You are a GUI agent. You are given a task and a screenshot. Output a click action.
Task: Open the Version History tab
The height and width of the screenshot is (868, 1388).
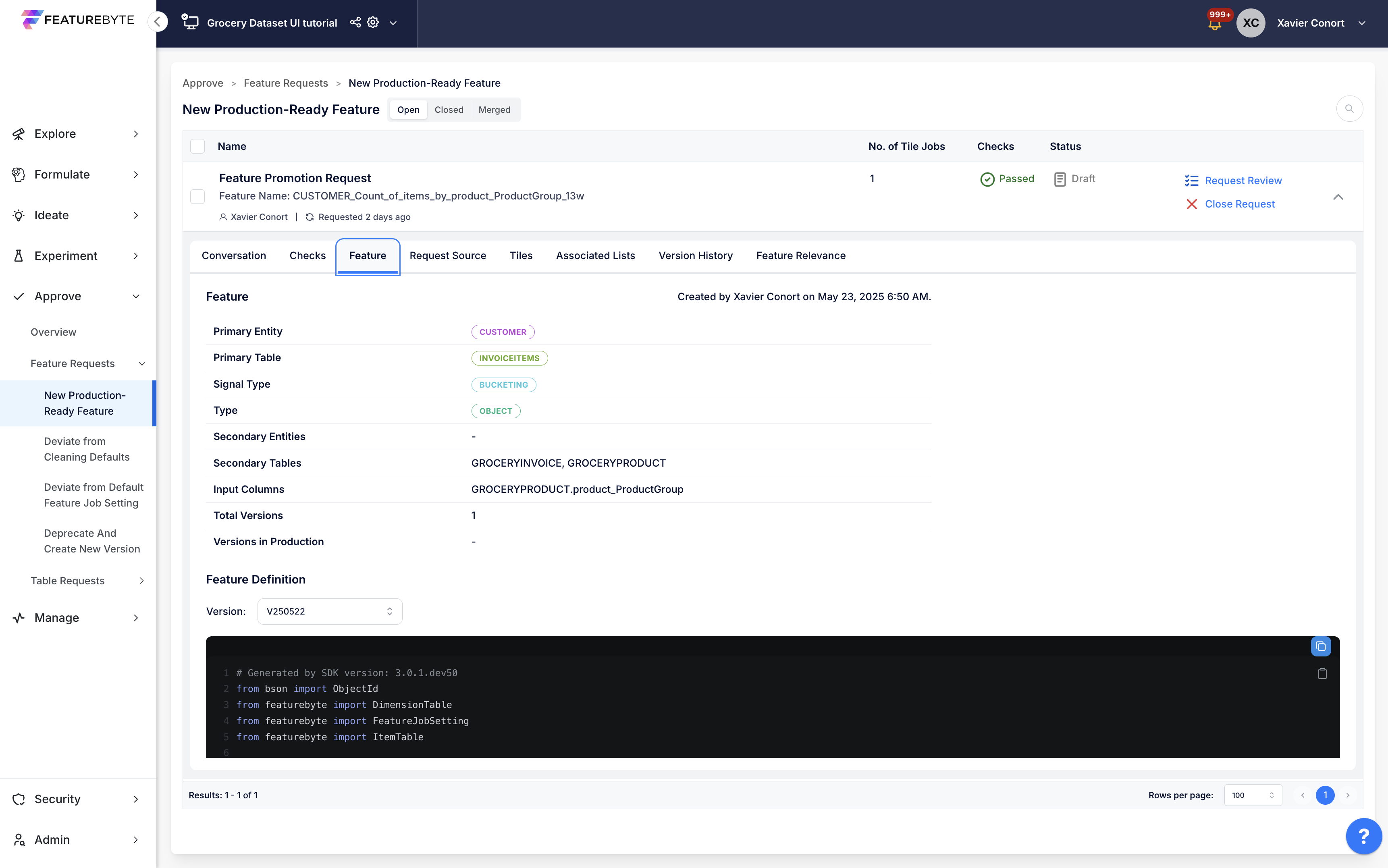point(695,255)
